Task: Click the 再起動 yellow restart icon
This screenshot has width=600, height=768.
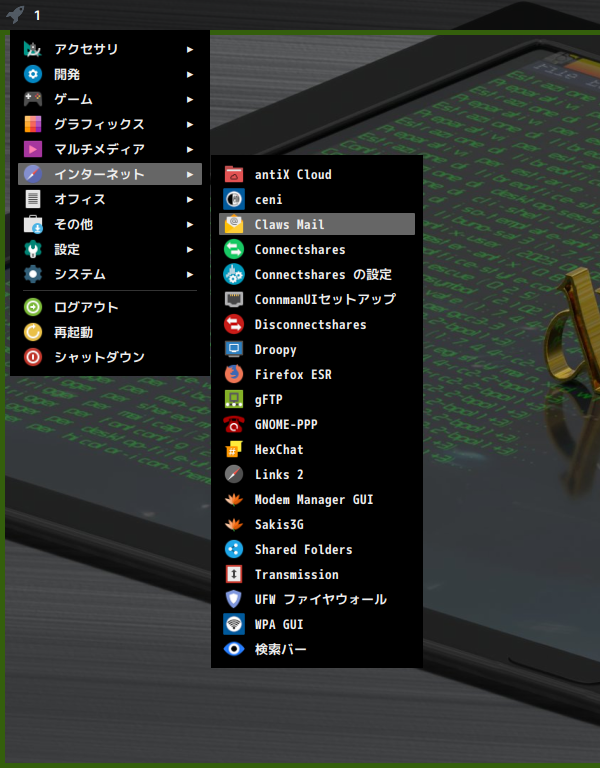Action: pyautogui.click(x=33, y=332)
